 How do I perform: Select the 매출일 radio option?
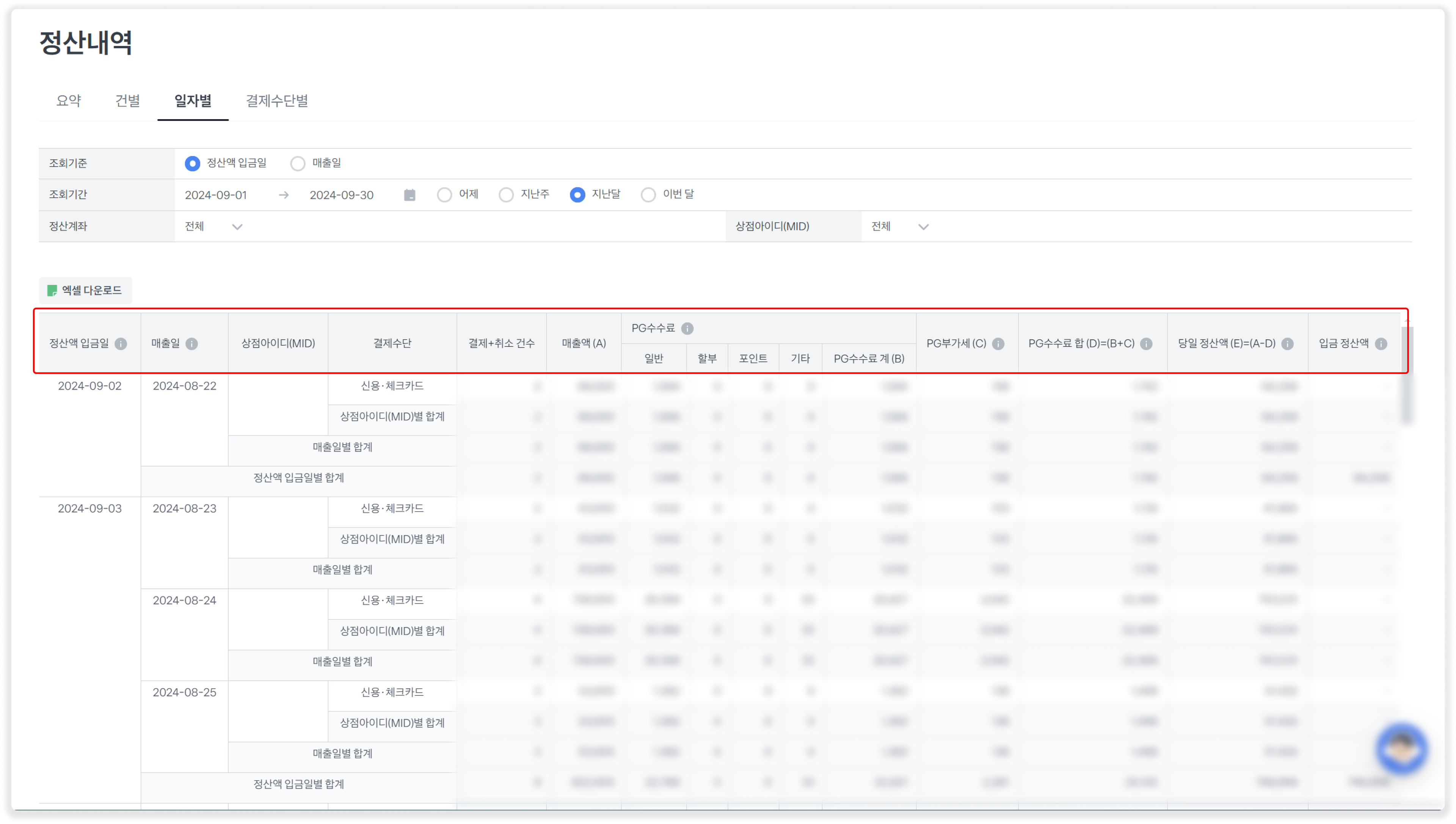pyautogui.click(x=298, y=164)
